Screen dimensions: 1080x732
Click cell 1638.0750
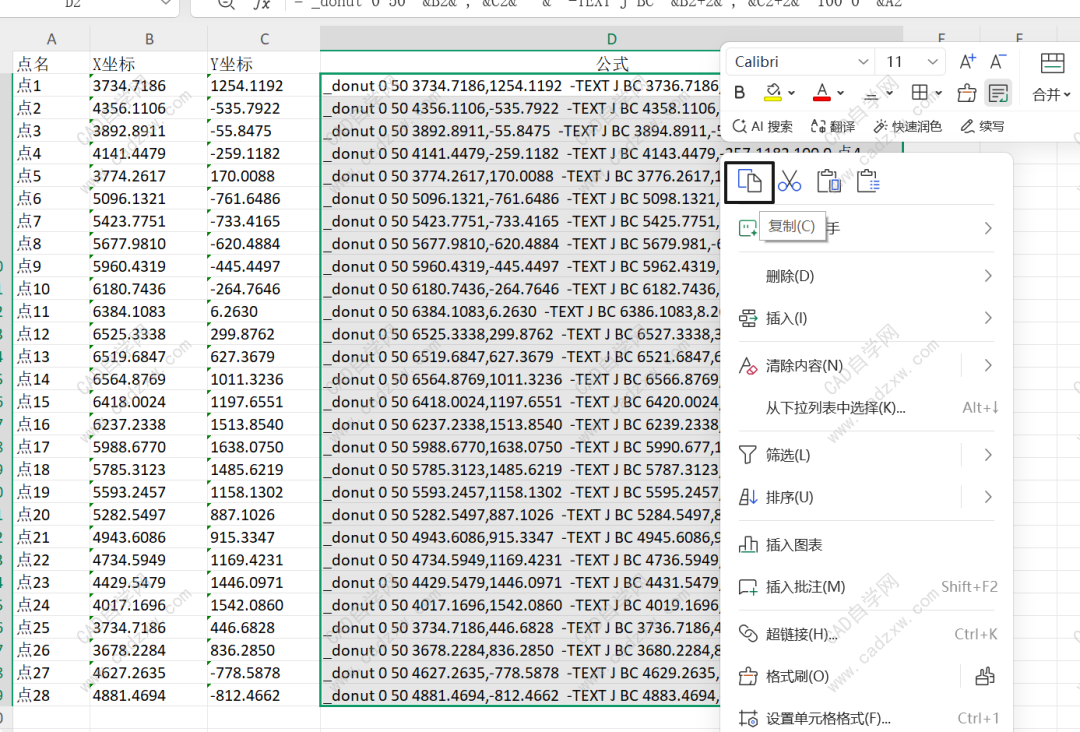tap(264, 448)
